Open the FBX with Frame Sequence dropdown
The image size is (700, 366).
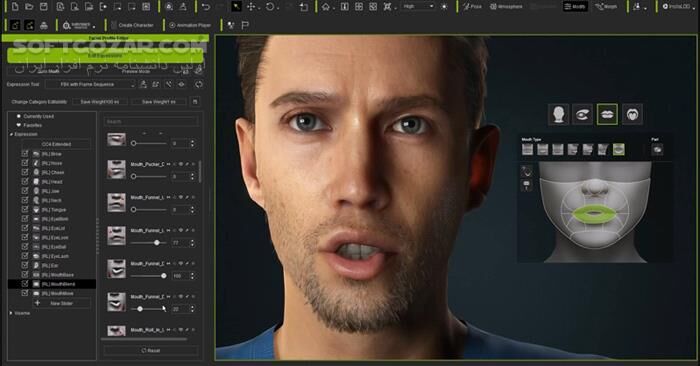pyautogui.click(x=90, y=84)
